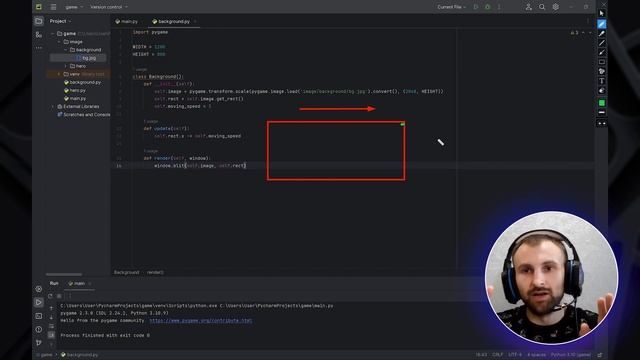
Task: Open the Current File run configuration dropdown
Action: [451, 7]
